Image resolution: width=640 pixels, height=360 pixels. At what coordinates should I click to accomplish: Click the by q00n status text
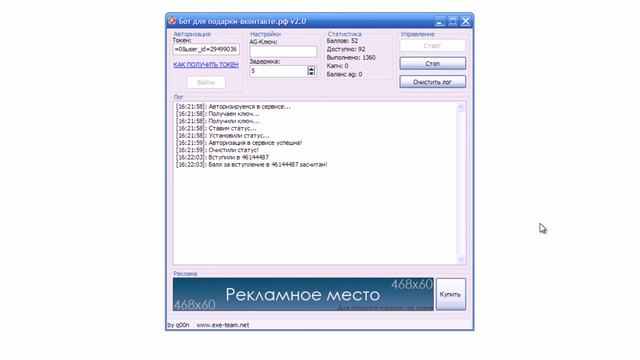click(x=178, y=325)
